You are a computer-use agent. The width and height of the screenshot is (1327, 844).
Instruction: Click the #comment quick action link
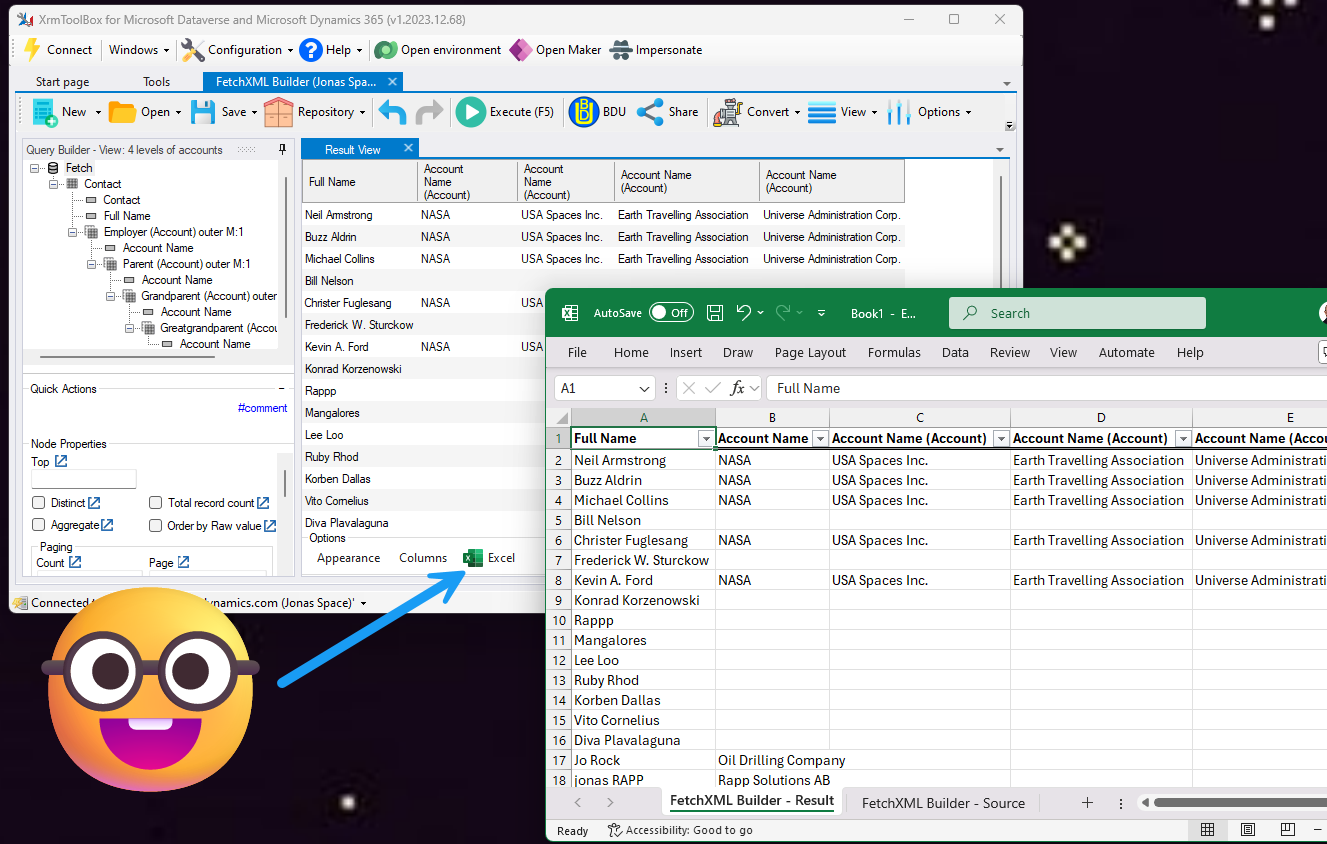(x=262, y=408)
